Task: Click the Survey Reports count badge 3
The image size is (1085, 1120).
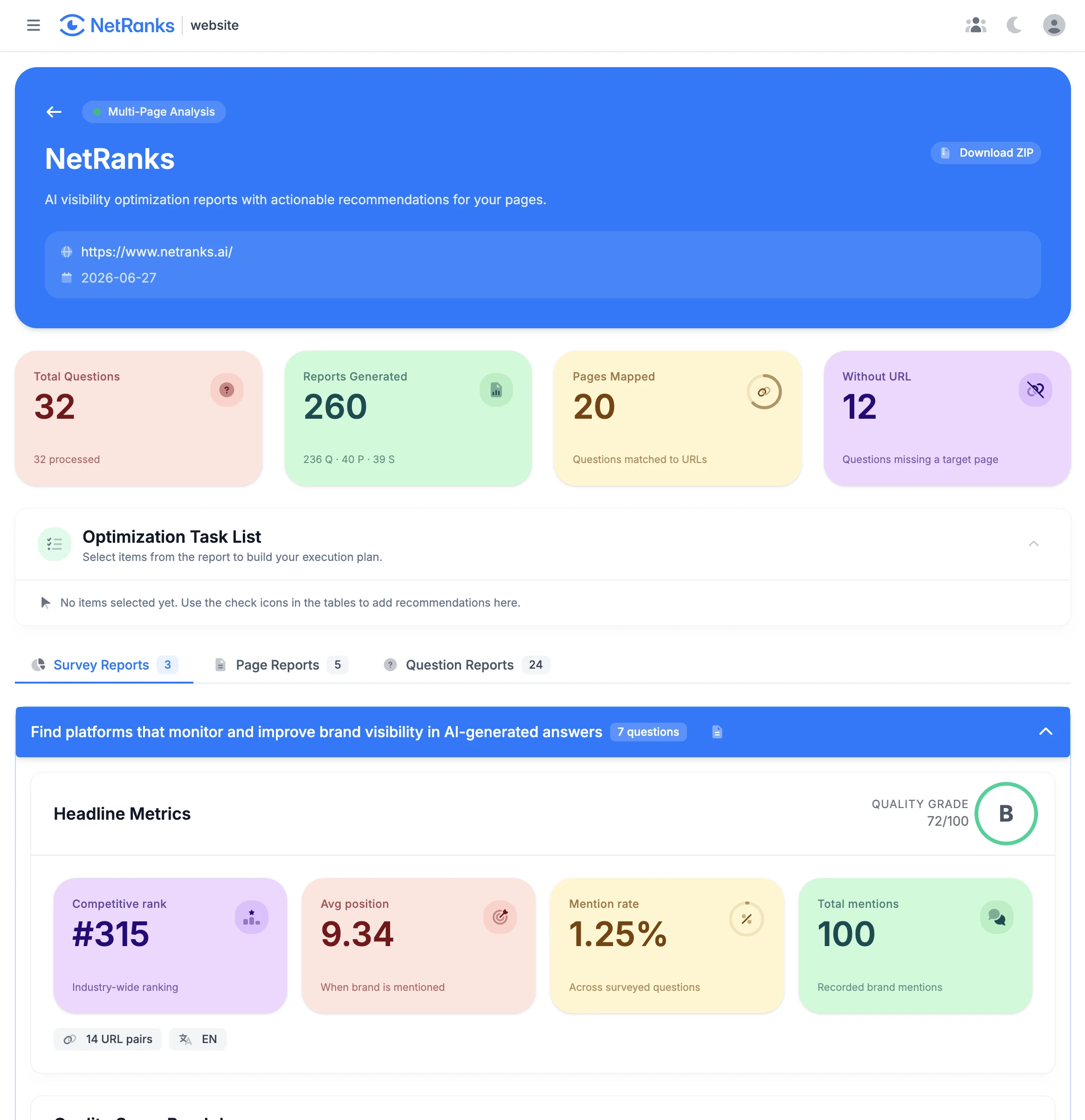Action: (x=168, y=664)
